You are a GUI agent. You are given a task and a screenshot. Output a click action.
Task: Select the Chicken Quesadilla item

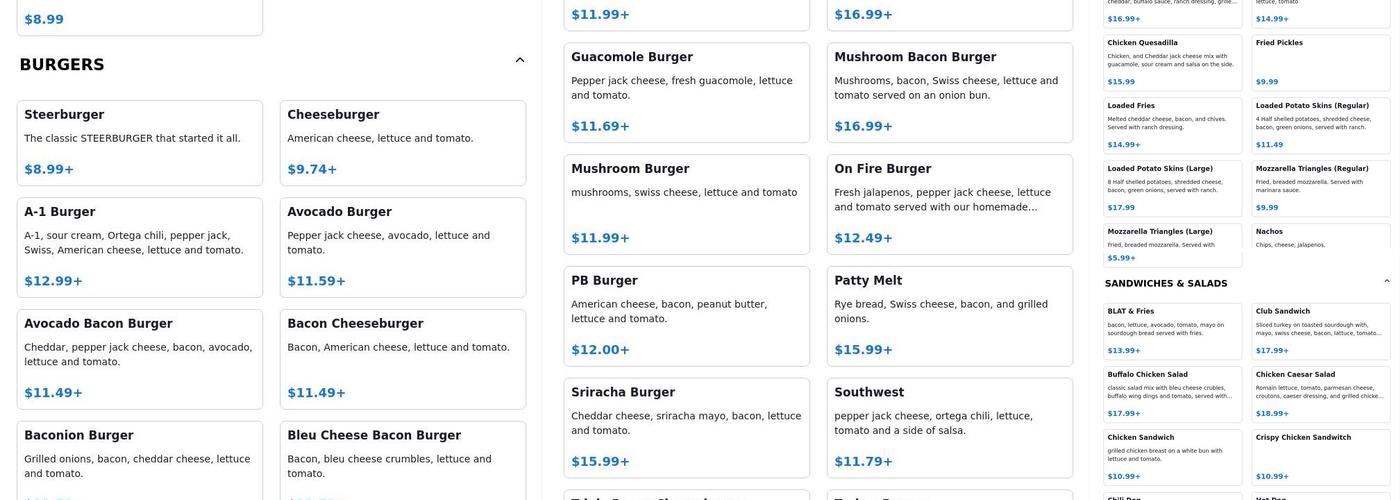pos(1172,63)
